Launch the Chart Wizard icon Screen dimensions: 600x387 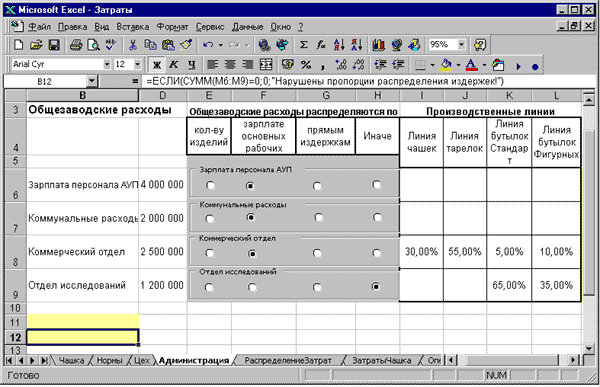(x=378, y=45)
